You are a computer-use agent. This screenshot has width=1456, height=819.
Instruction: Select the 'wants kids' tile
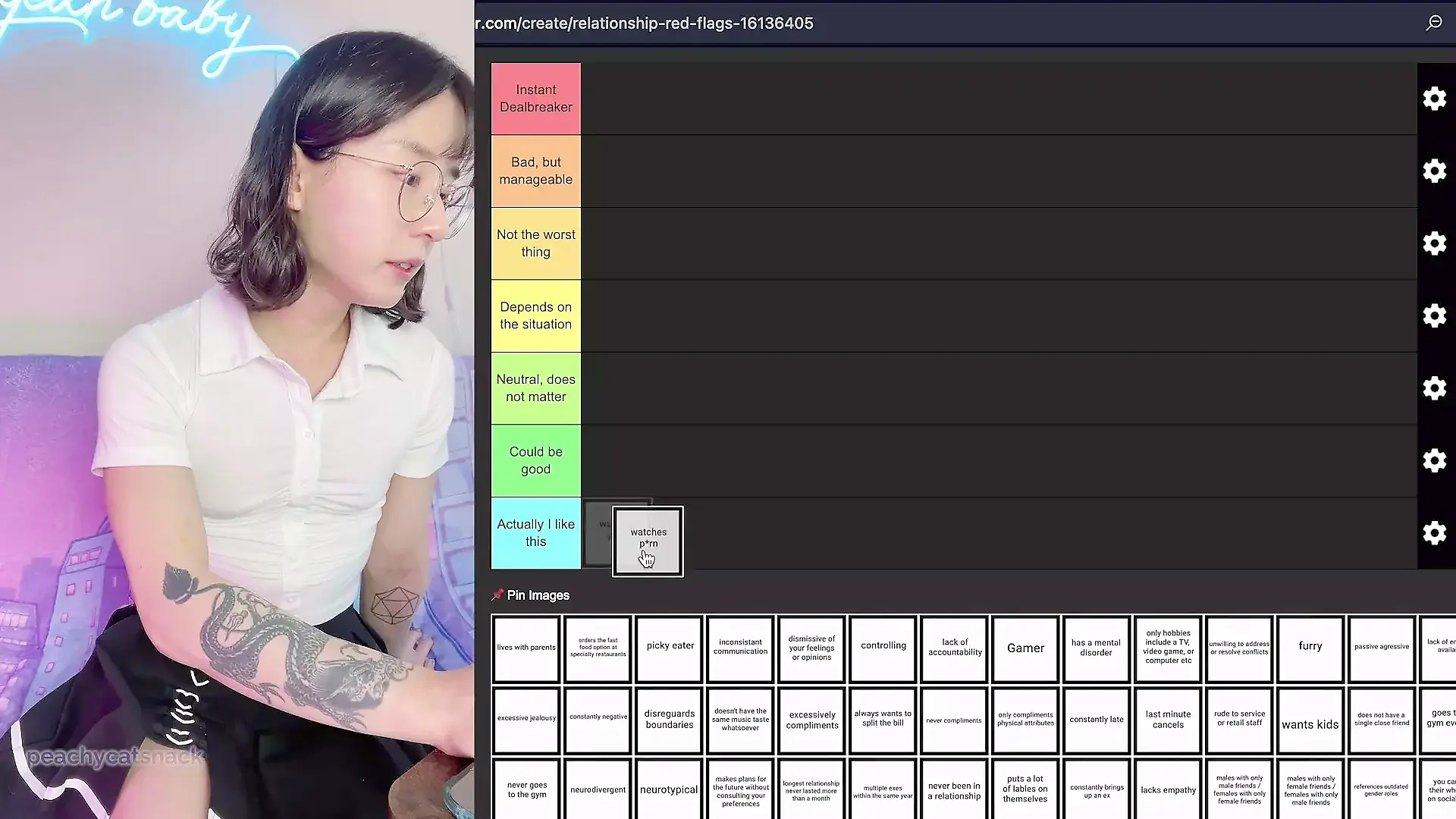(x=1310, y=724)
